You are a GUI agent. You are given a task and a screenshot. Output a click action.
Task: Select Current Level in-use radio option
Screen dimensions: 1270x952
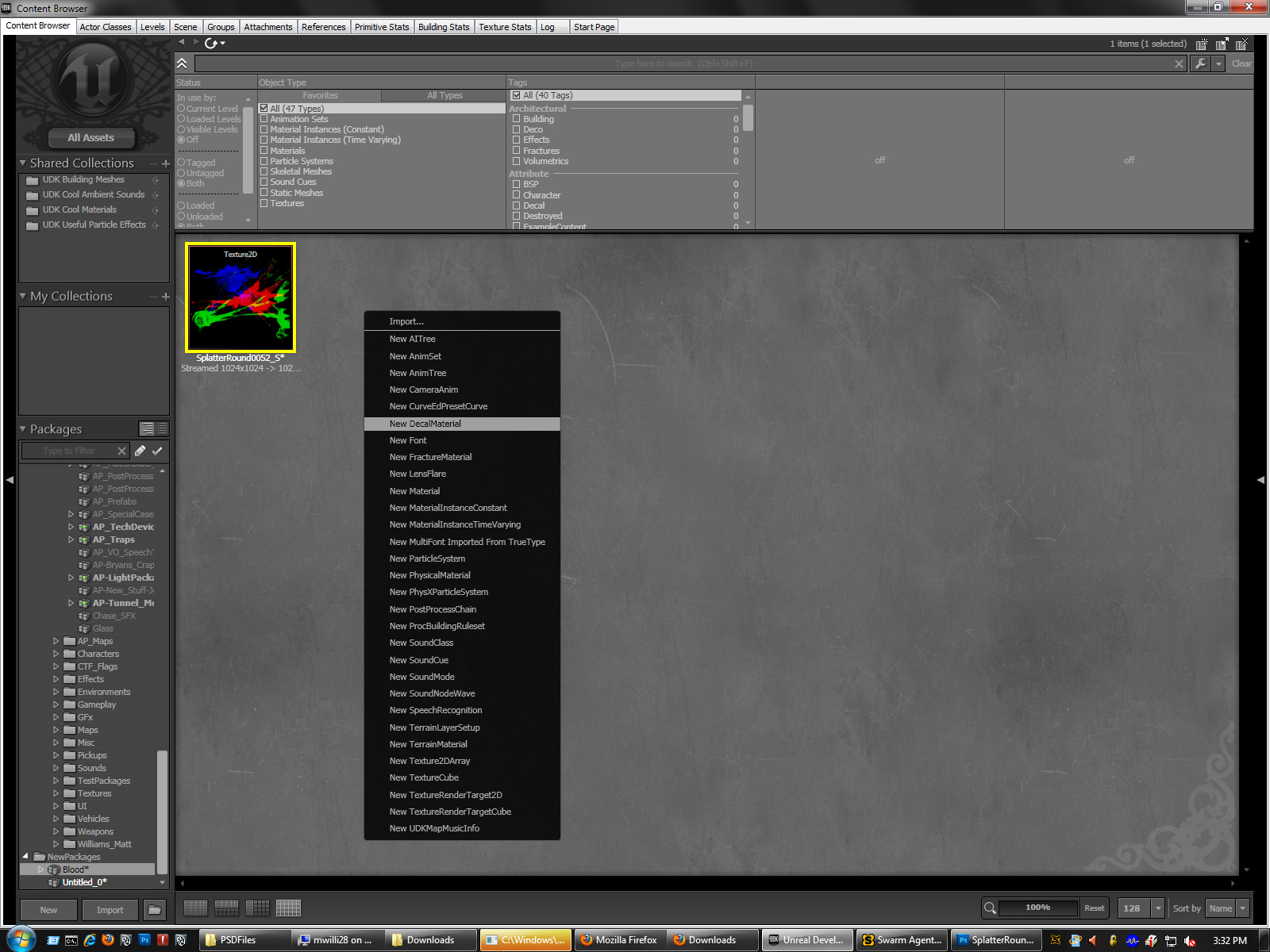click(181, 109)
